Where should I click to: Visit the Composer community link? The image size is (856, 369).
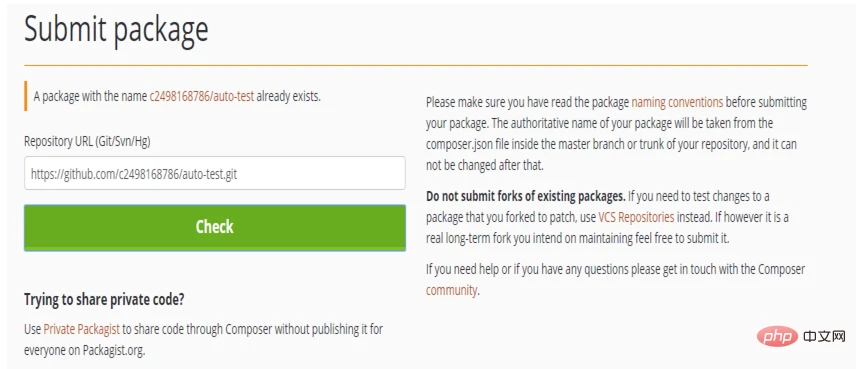(451, 290)
